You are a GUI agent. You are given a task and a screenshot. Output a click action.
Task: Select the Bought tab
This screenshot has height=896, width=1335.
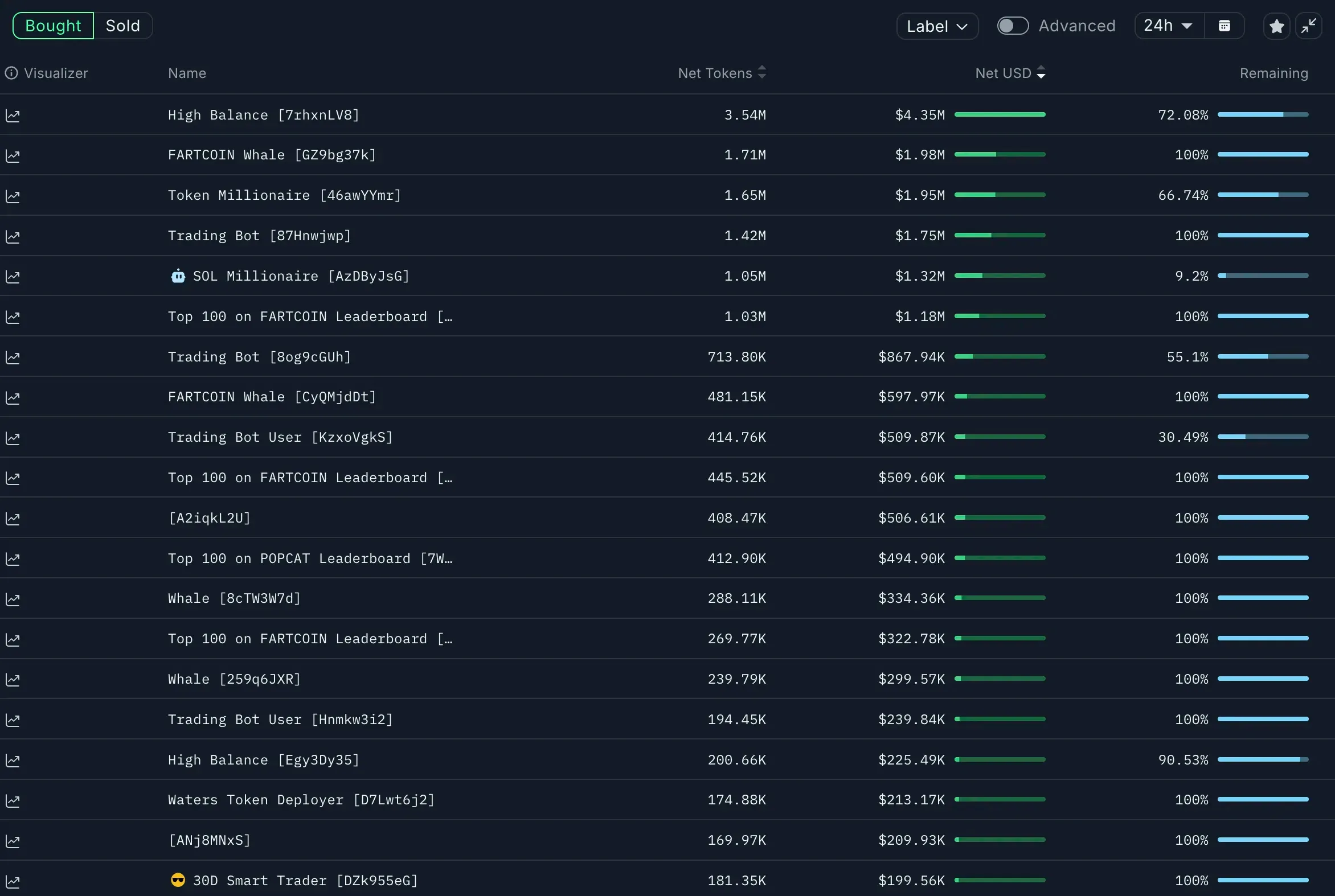coord(53,26)
